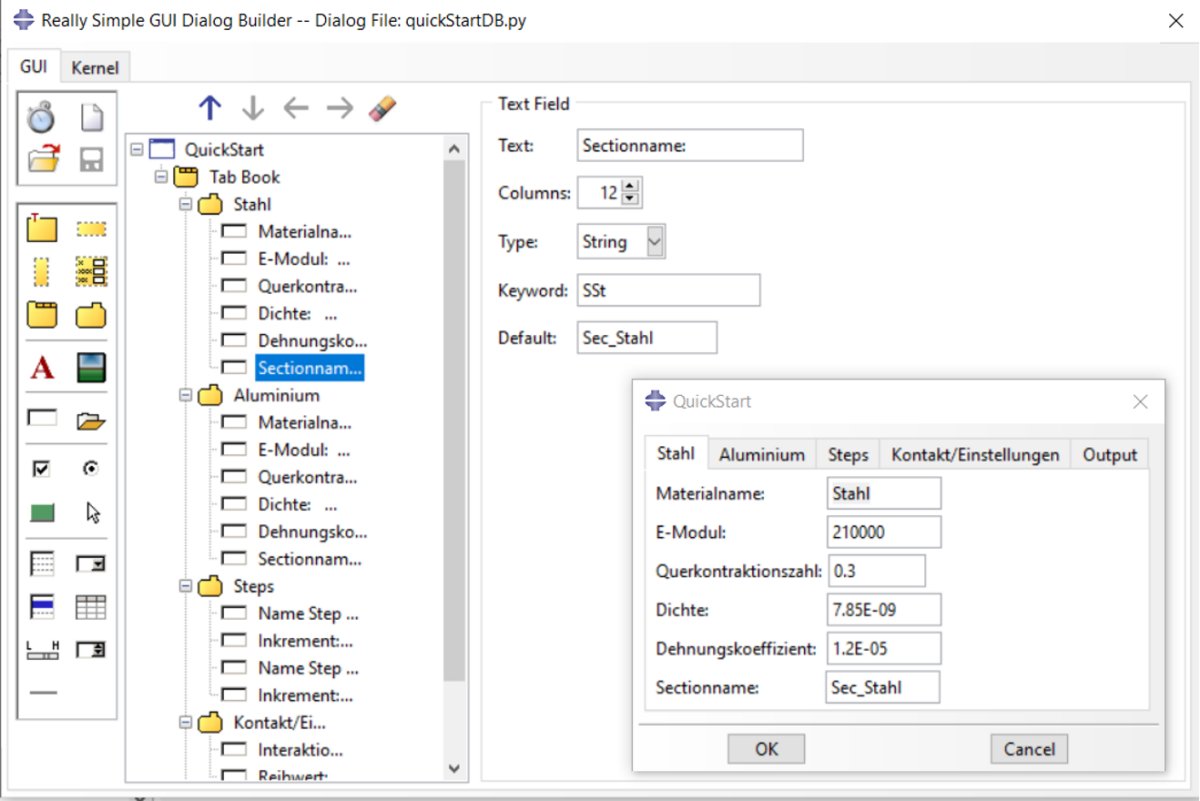Click the stopwatch test-dialog icon

click(41, 118)
